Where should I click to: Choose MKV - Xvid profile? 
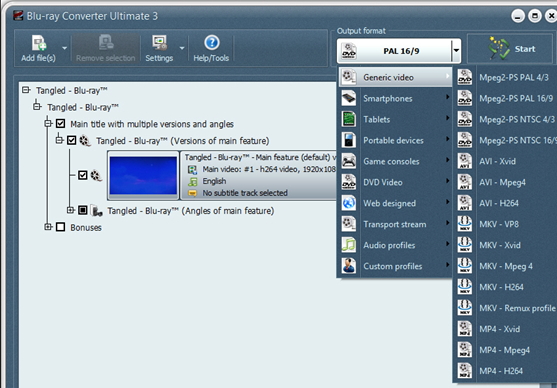pos(506,245)
